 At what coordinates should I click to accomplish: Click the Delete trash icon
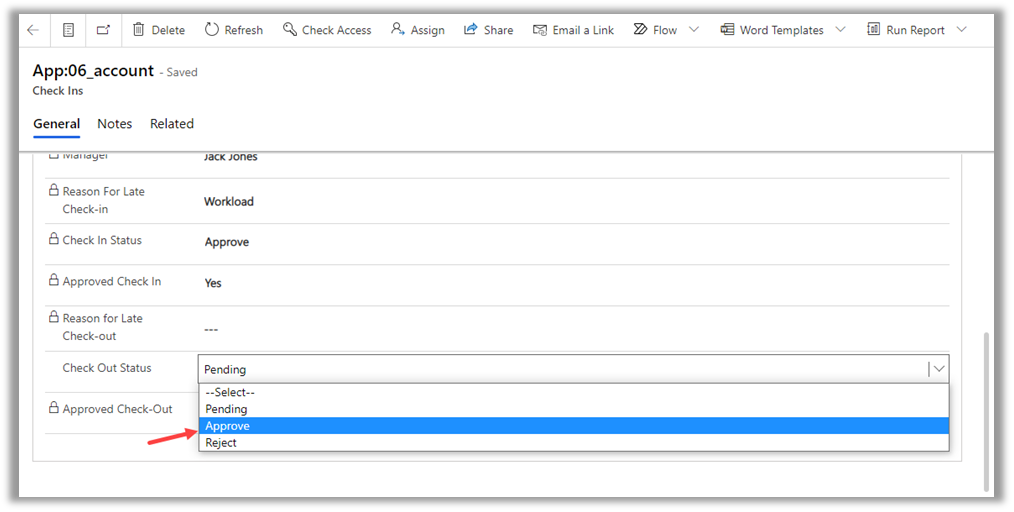tap(139, 30)
